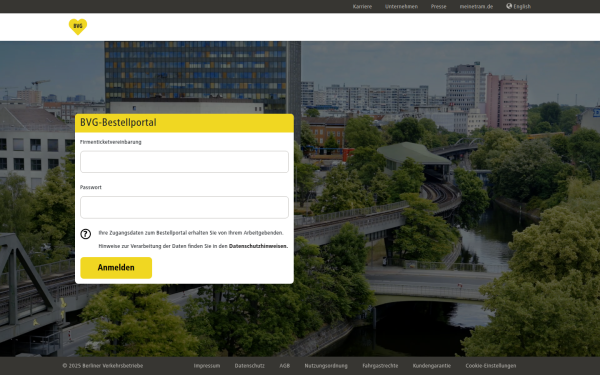Switch language to English
Viewport: 600px width, 375px height.
click(x=522, y=7)
